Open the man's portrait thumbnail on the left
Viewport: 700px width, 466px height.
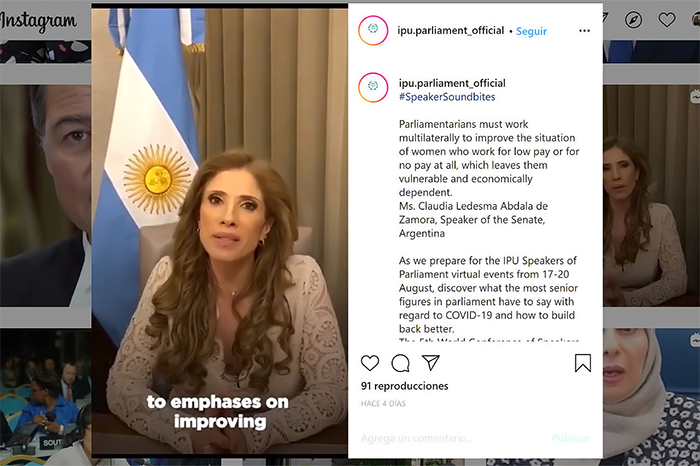(x=45, y=196)
